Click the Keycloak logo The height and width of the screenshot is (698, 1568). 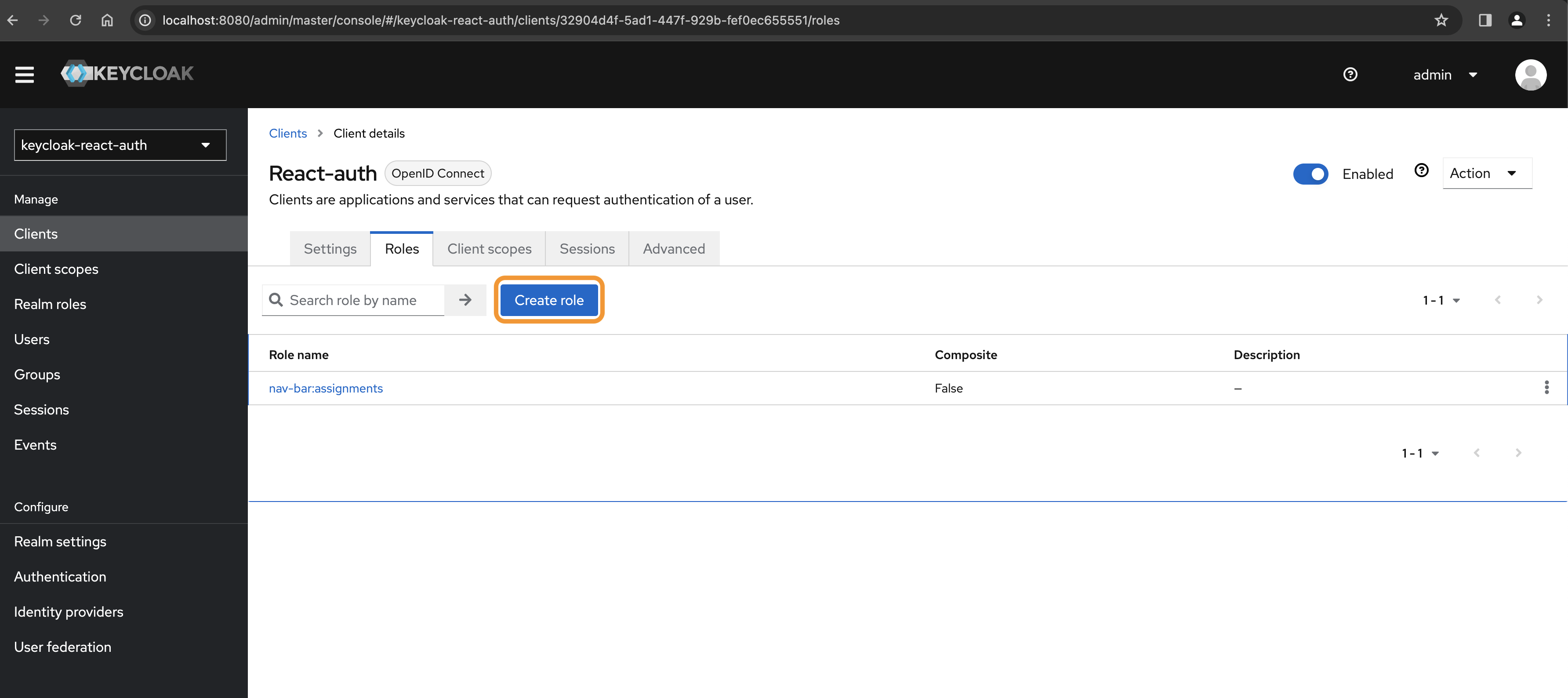(x=127, y=74)
